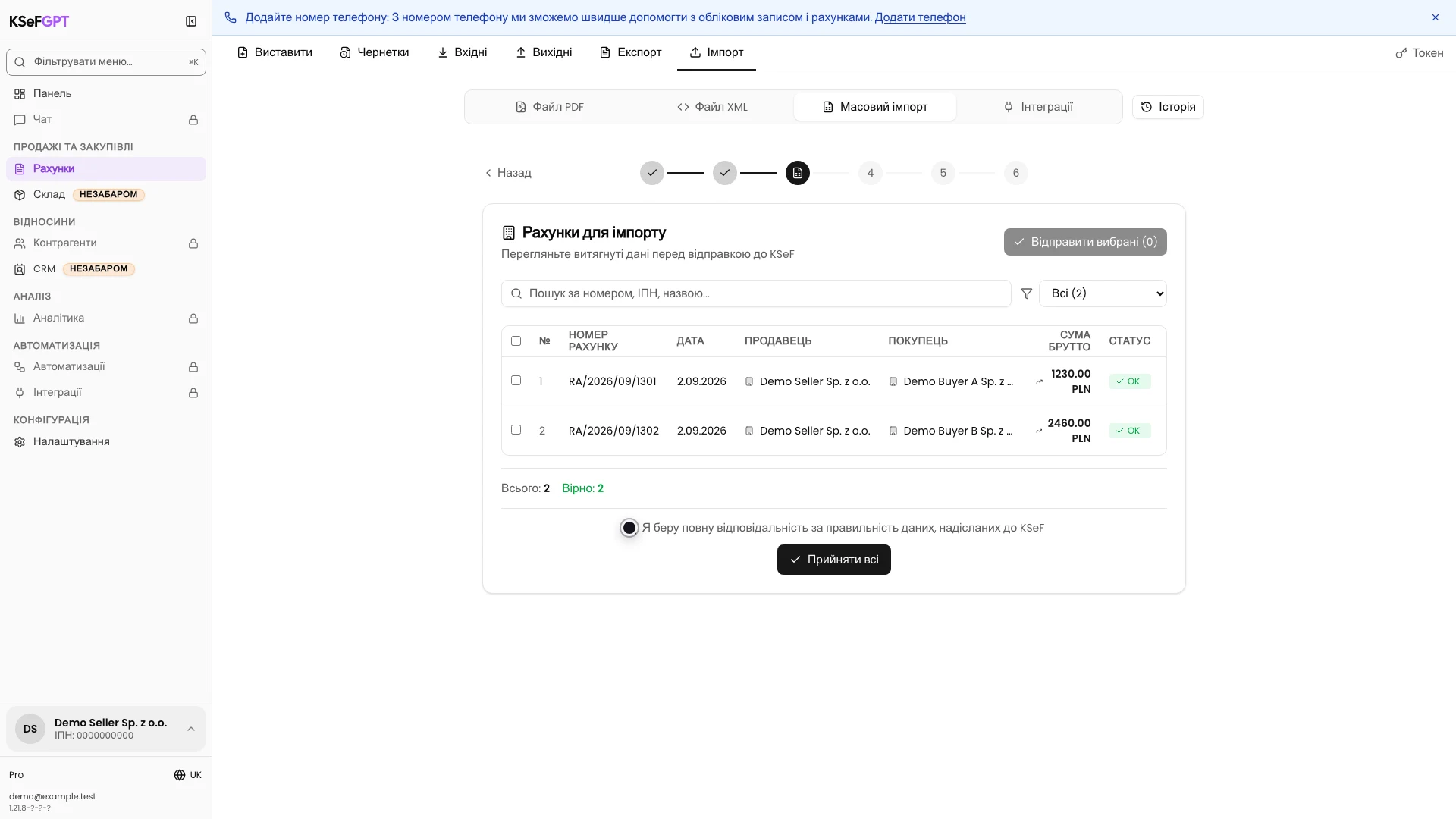Expand the Demo Seller account switcher chevron
Viewport: 1456px width, 819px height.
(x=191, y=729)
